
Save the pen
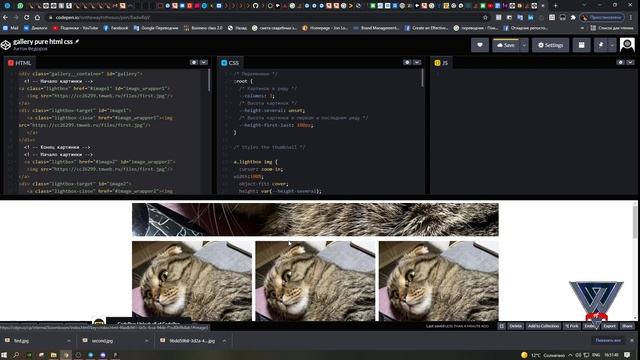pyautogui.click(x=505, y=45)
